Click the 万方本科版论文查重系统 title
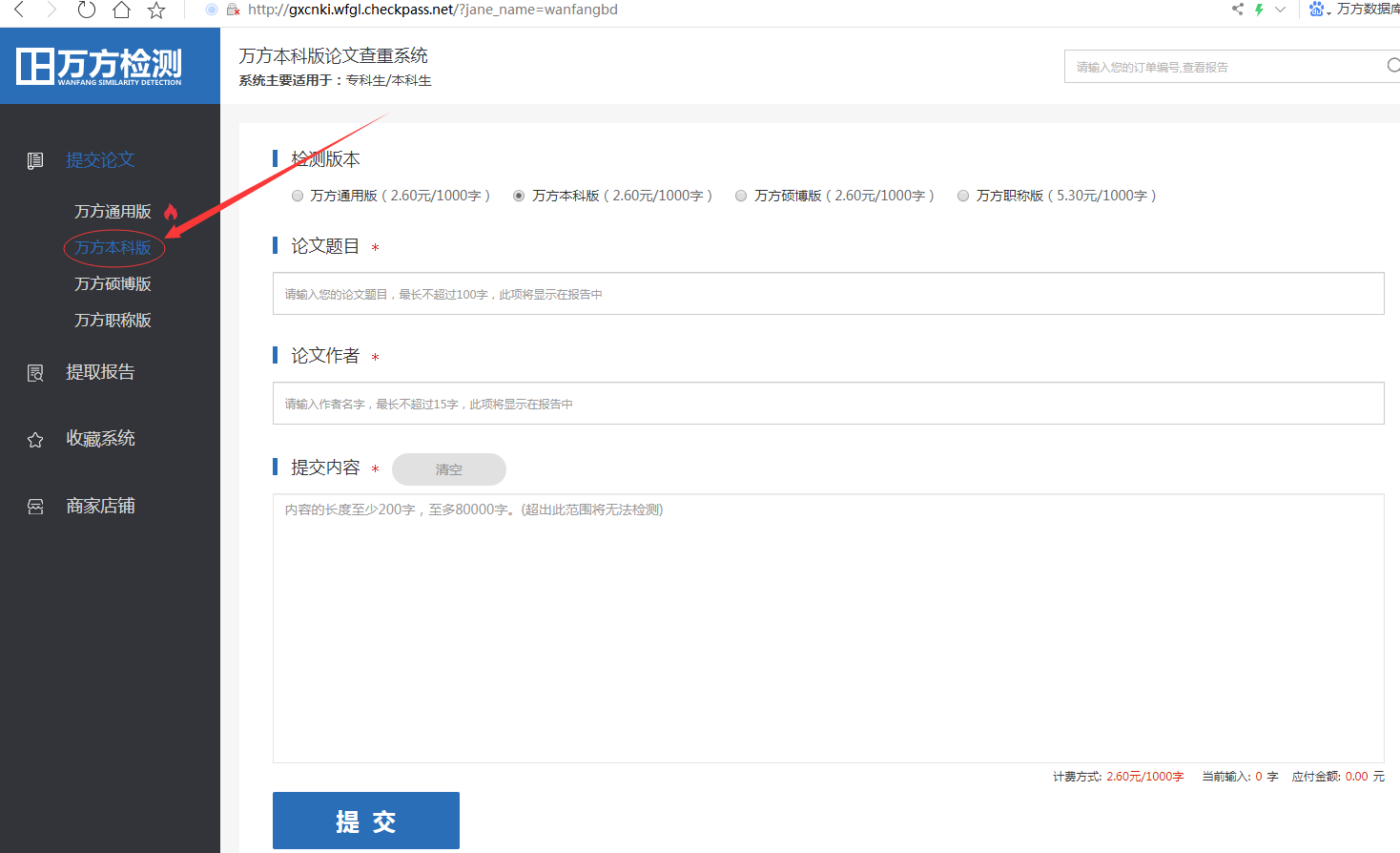 coord(333,56)
